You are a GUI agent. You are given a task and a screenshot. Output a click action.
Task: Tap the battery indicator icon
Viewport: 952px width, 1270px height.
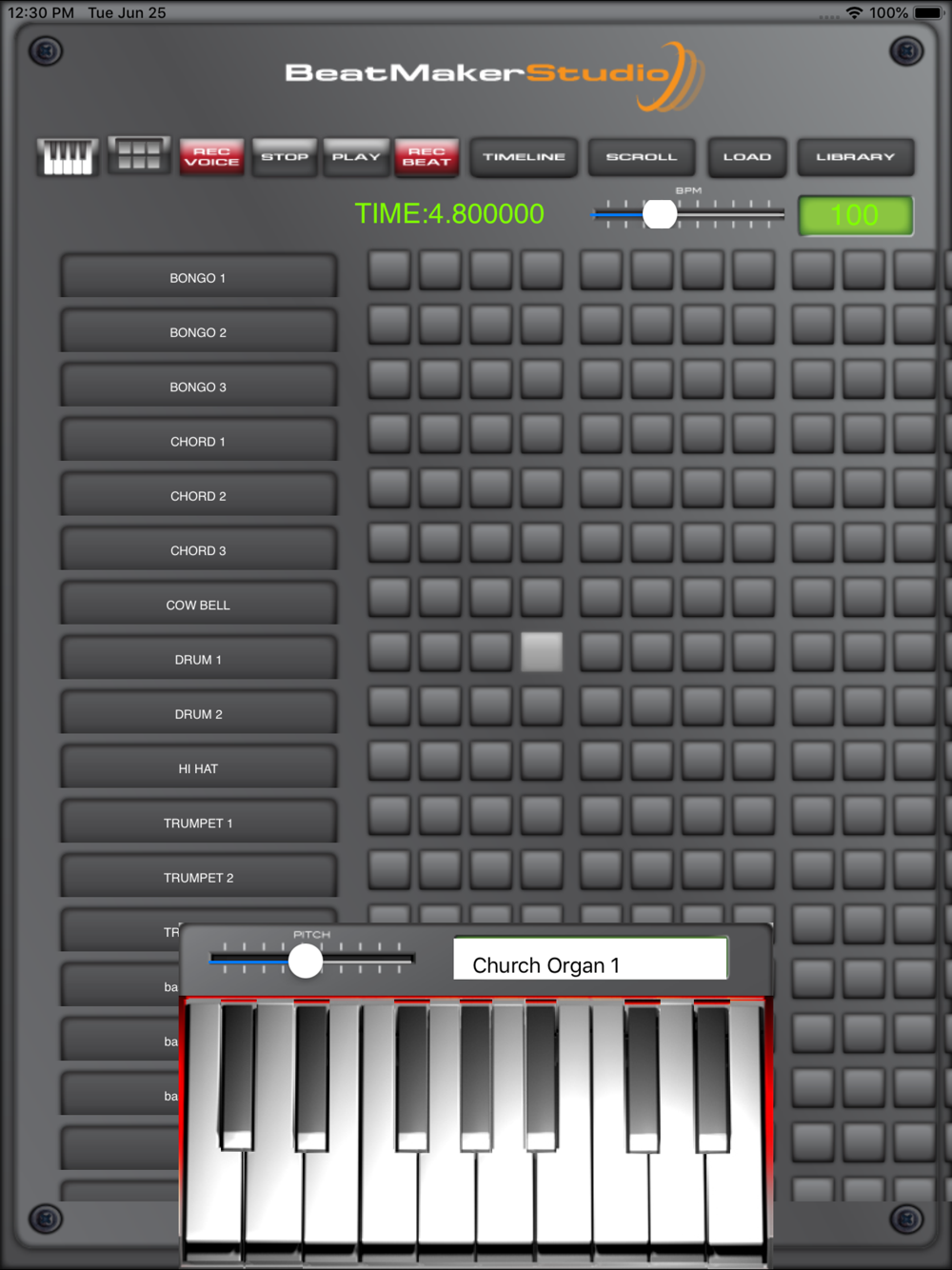(928, 13)
